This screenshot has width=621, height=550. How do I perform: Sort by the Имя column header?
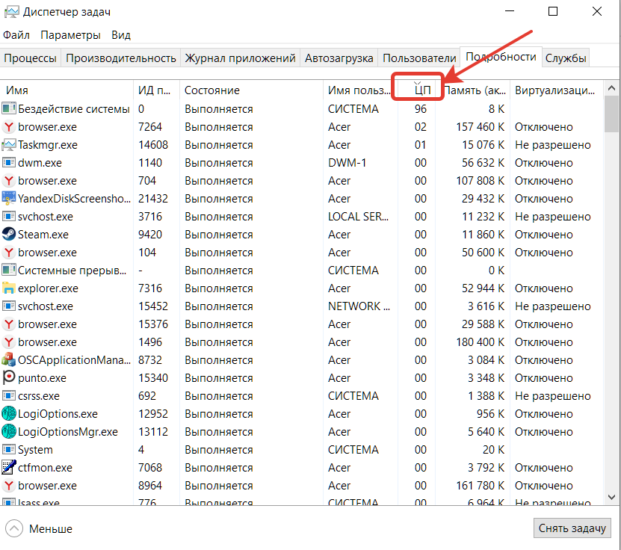67,90
